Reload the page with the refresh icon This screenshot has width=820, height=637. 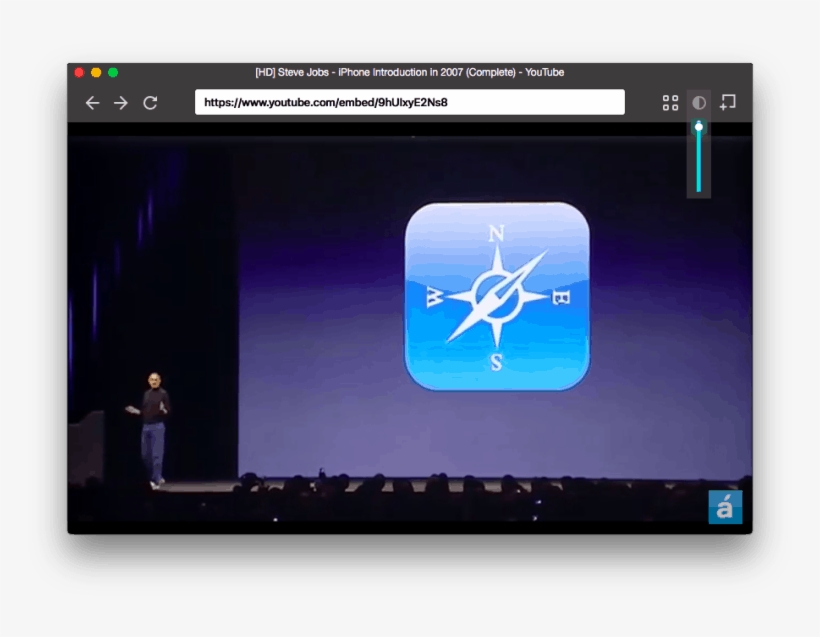coord(150,102)
